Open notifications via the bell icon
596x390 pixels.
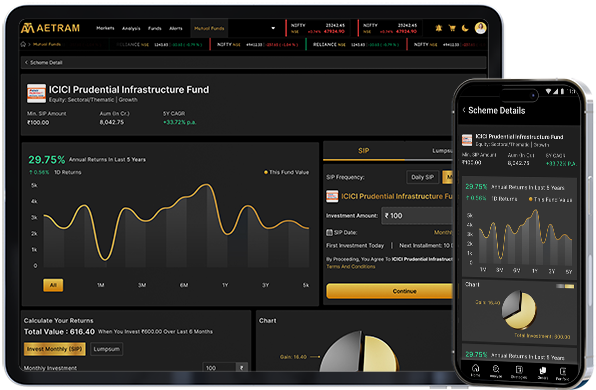pyautogui.click(x=439, y=28)
